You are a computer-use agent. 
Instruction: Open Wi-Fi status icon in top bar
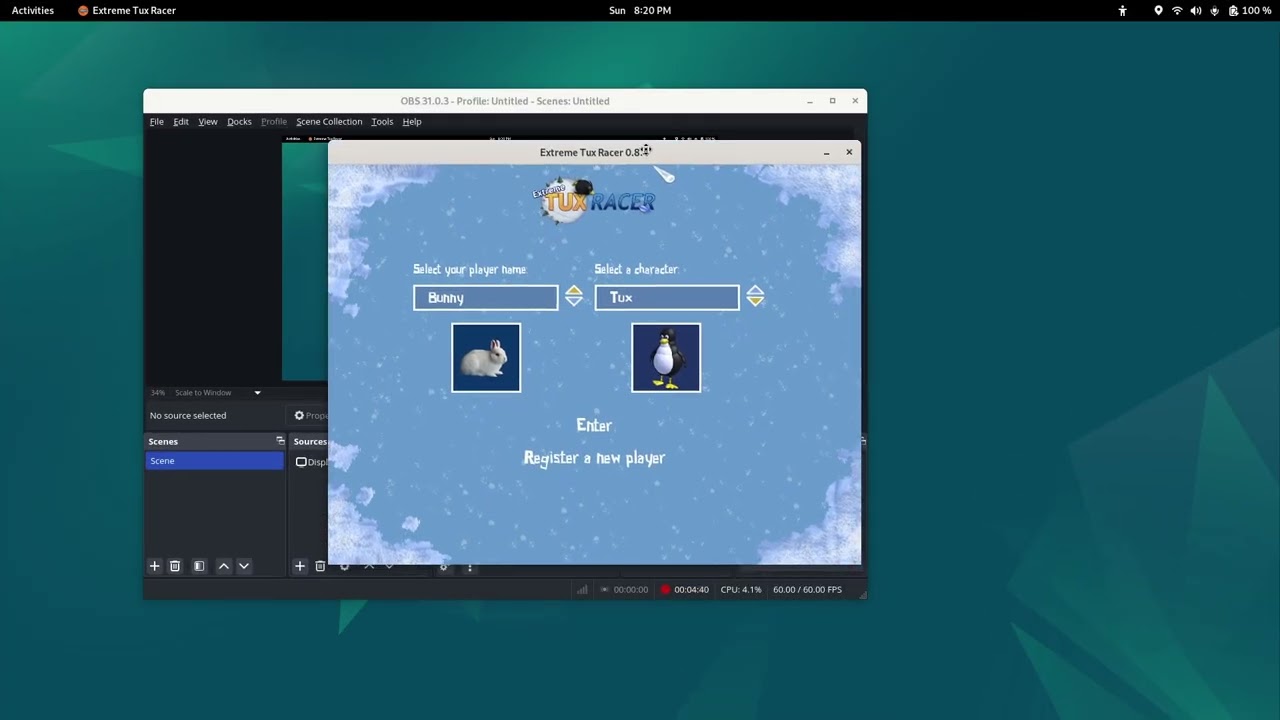point(1177,11)
